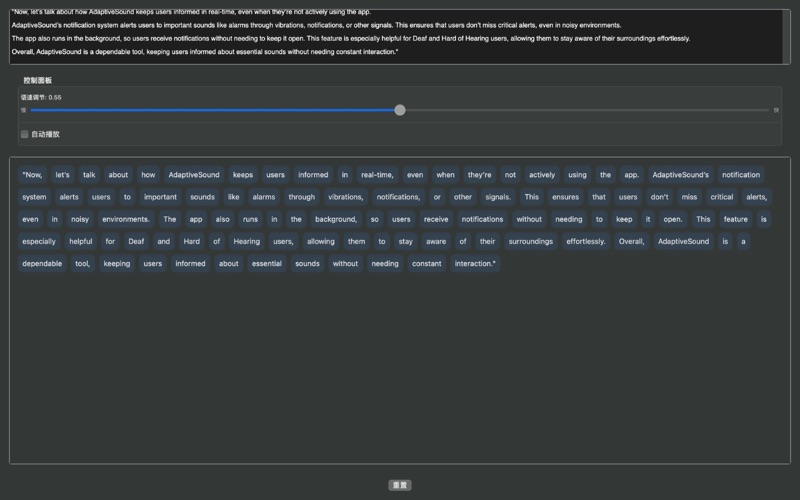Select the "environments." word chip
800x500 pixels.
tap(126, 219)
